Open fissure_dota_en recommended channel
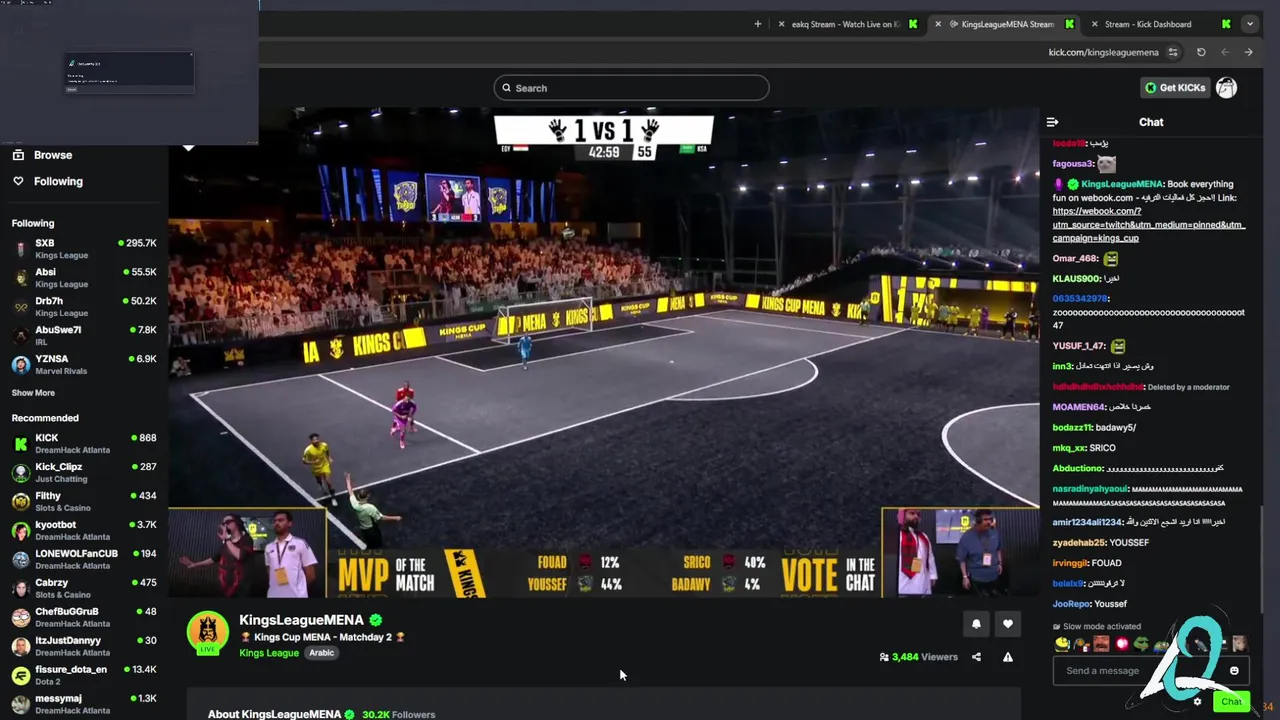Image resolution: width=1280 pixels, height=720 pixels. click(x=84, y=676)
